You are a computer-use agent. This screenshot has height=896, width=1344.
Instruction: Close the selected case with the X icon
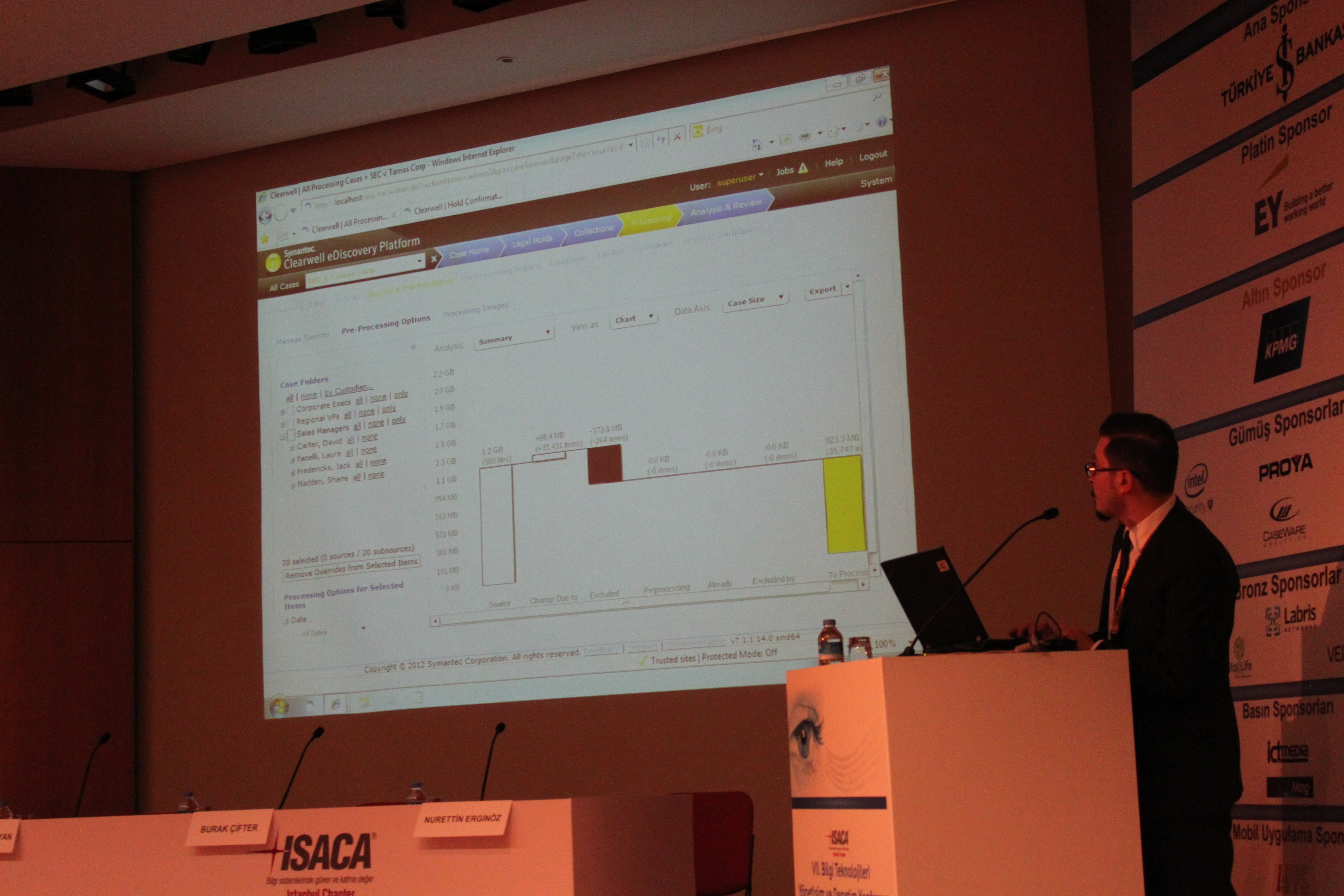pyautogui.click(x=434, y=259)
